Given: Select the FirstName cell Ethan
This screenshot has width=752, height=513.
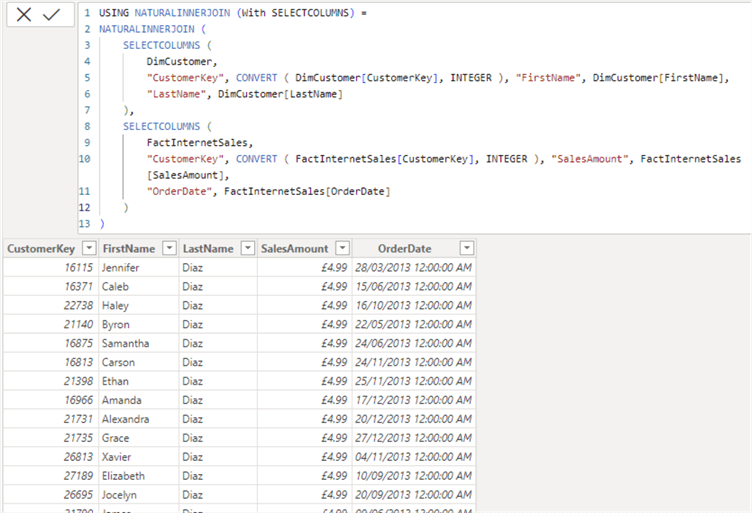Looking at the screenshot, I should 139,381.
